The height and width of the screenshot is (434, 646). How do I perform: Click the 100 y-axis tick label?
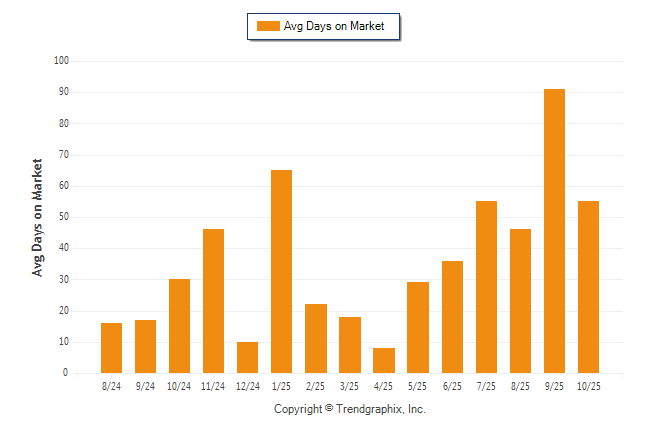click(x=61, y=61)
